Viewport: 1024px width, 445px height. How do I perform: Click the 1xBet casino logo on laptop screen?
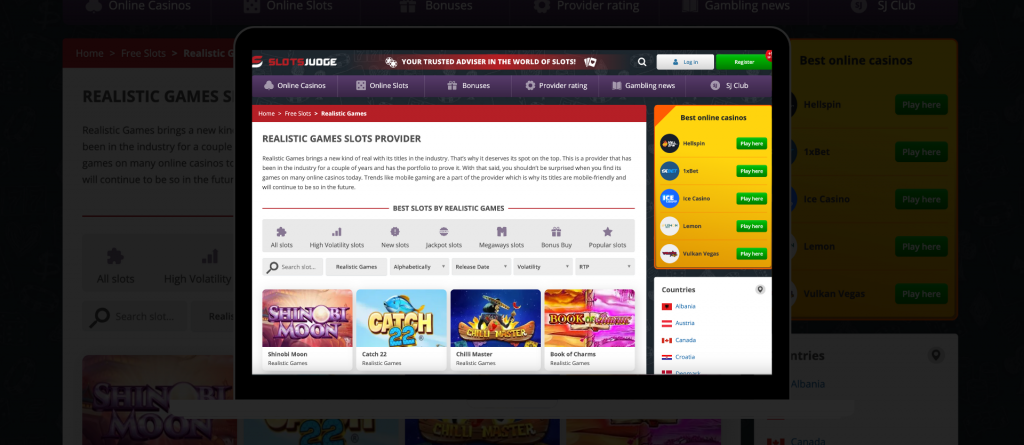[x=669, y=171]
